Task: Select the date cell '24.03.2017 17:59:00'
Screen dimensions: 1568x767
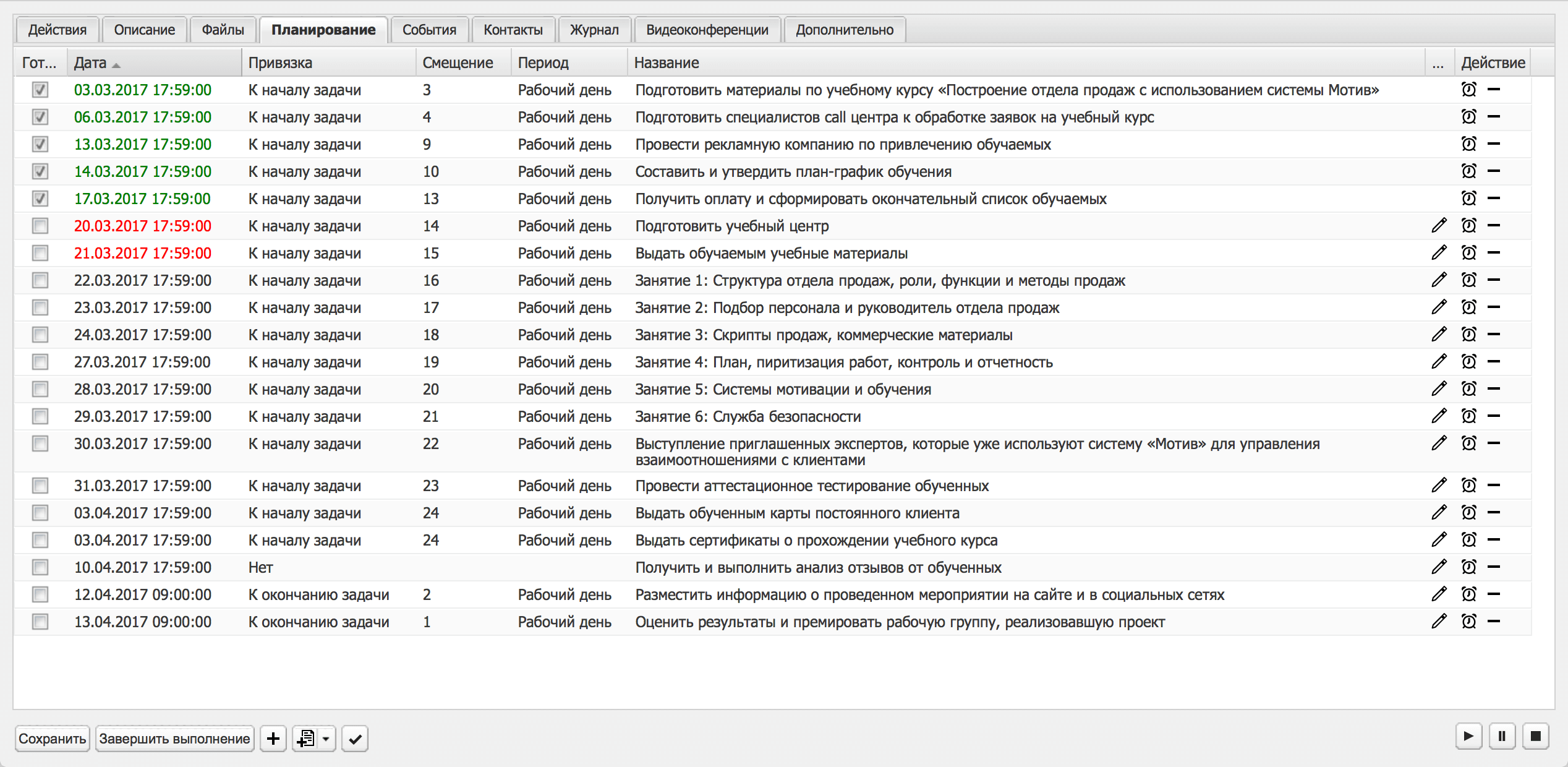Action: (x=143, y=335)
